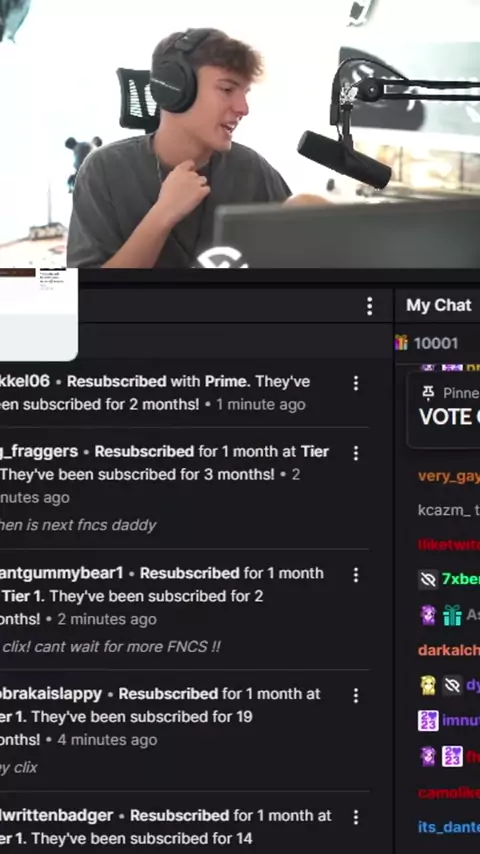
Task: Open options for the writtenbadger resubscription entry
Action: coord(356,817)
